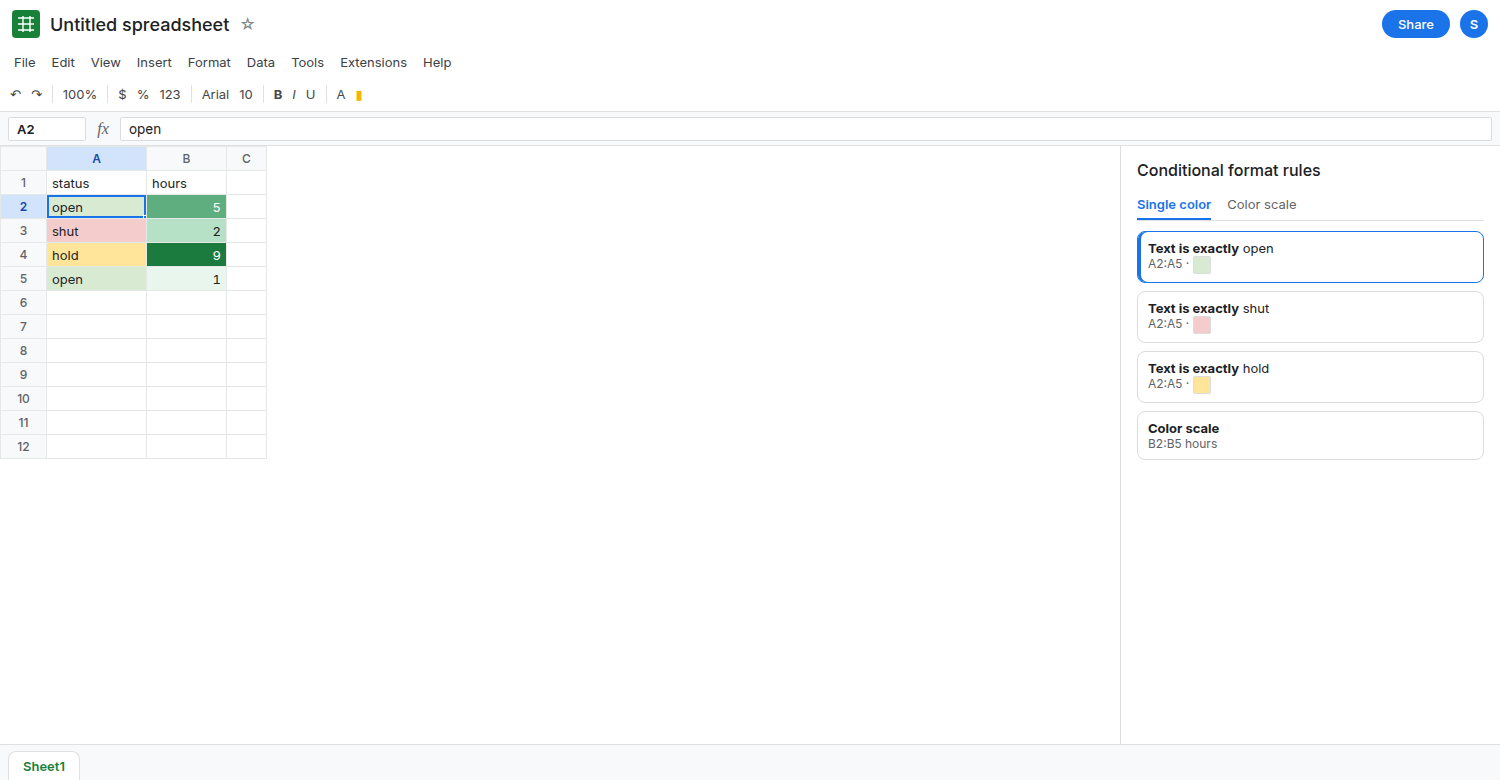Open the font size 10 dropdown

[246, 95]
